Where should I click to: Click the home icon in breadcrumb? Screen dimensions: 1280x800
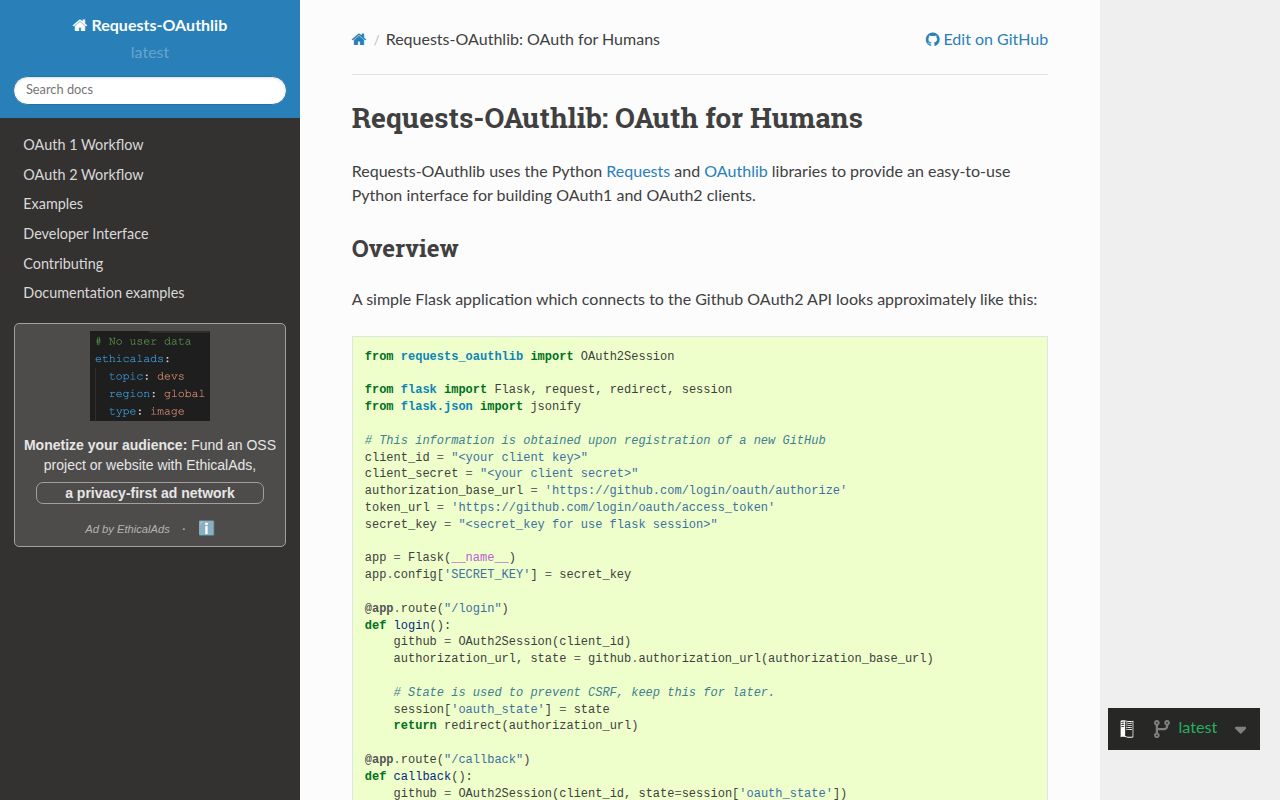359,40
